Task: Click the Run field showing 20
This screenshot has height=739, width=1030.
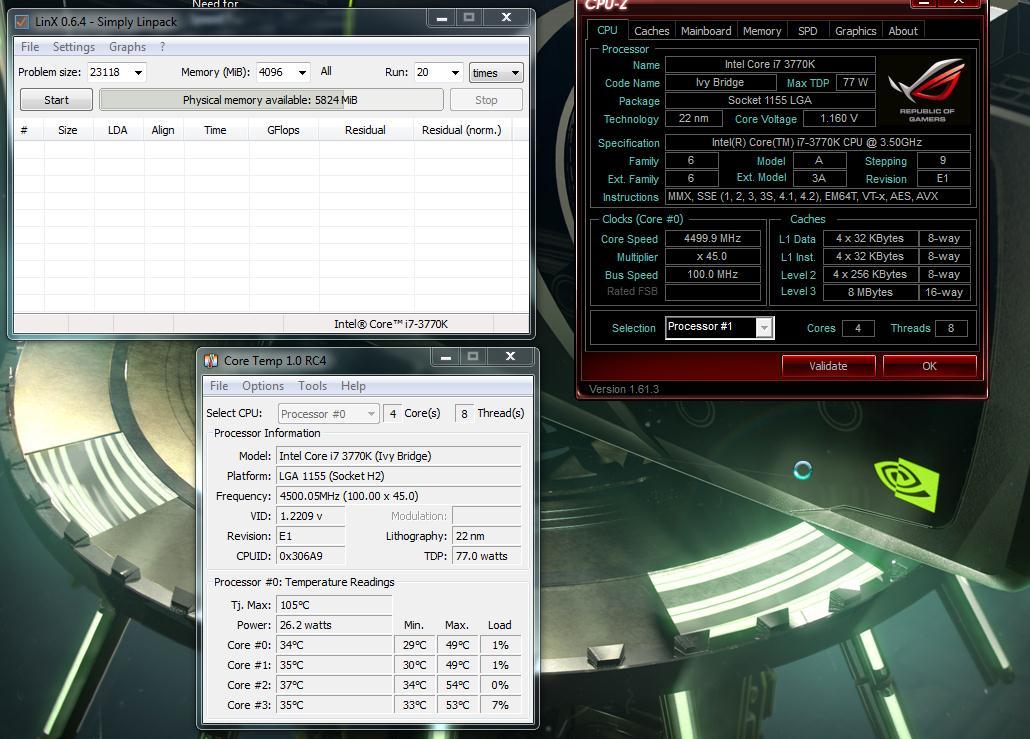Action: [431, 72]
